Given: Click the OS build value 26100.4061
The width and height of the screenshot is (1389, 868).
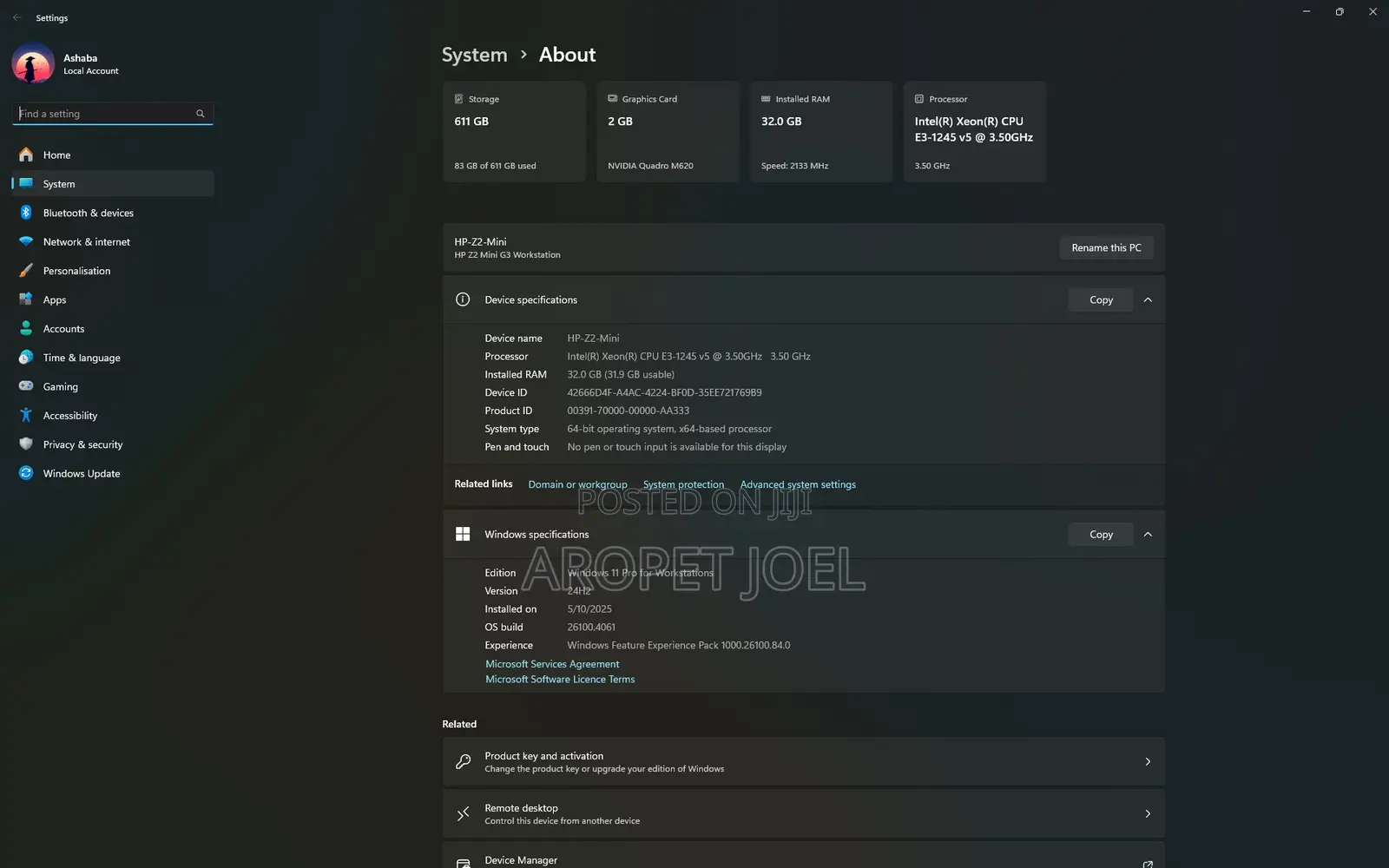Looking at the screenshot, I should (591, 628).
